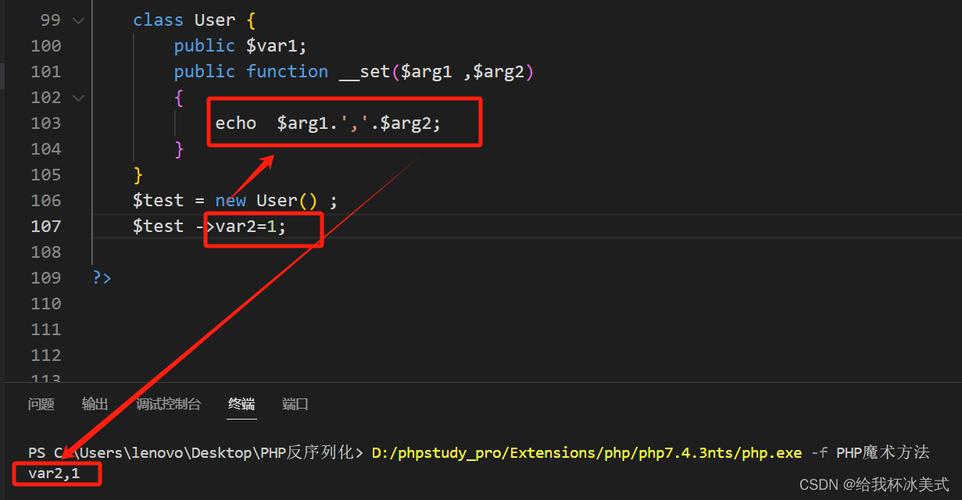Collapse the function body fold chevron on line 102
Image resolution: width=962 pixels, height=500 pixels.
point(79,98)
